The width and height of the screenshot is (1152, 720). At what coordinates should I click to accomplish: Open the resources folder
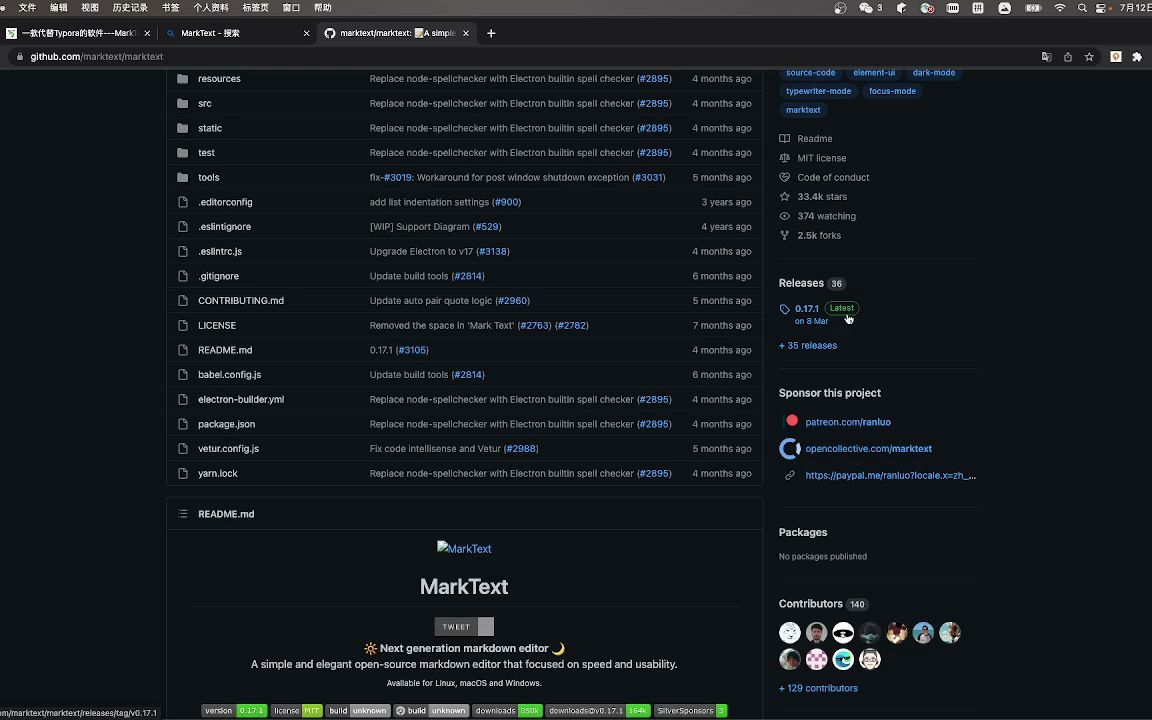click(x=219, y=79)
